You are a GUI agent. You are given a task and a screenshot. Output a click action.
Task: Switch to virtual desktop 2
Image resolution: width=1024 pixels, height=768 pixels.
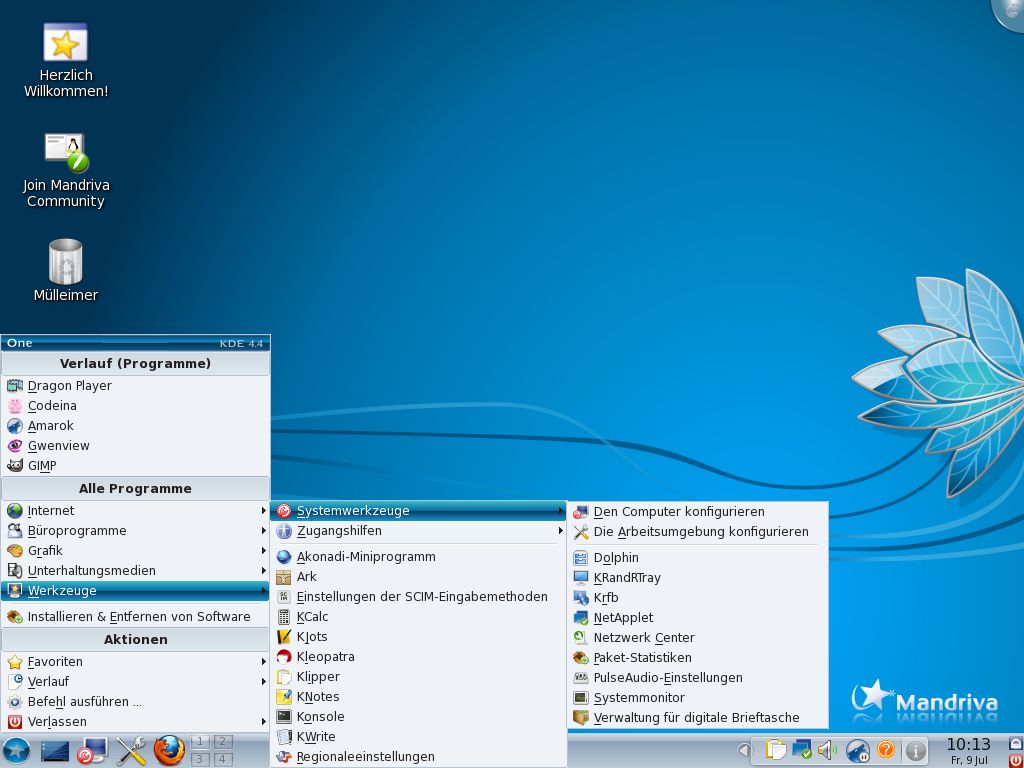coord(223,741)
